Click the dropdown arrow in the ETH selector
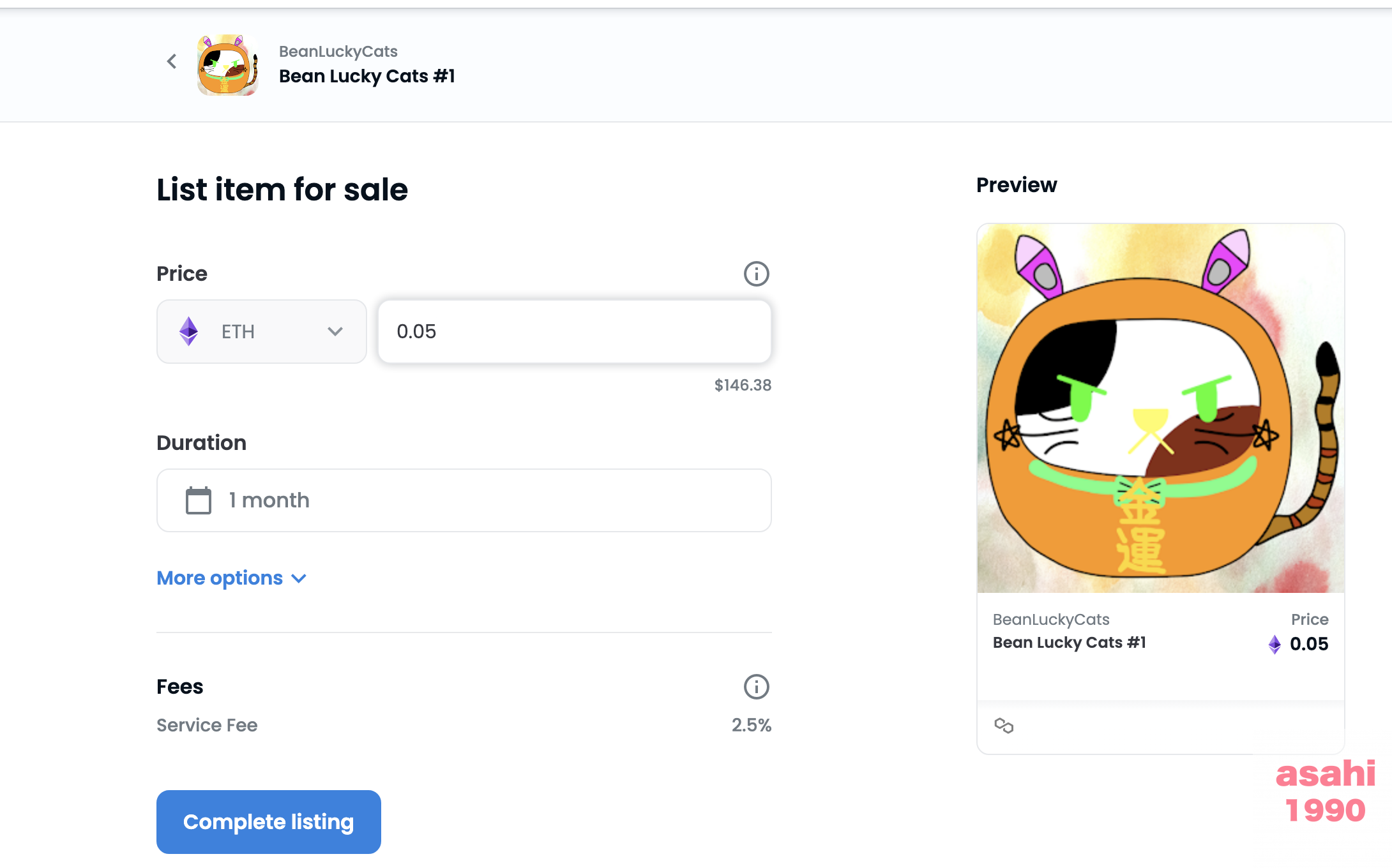Viewport: 1392px width, 868px height. 335,331
